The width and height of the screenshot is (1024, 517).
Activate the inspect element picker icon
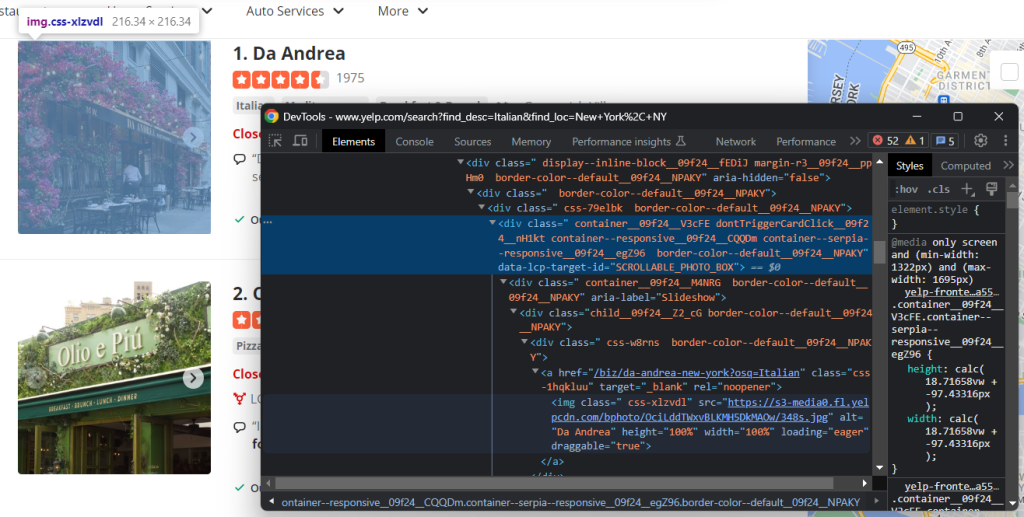tap(275, 141)
